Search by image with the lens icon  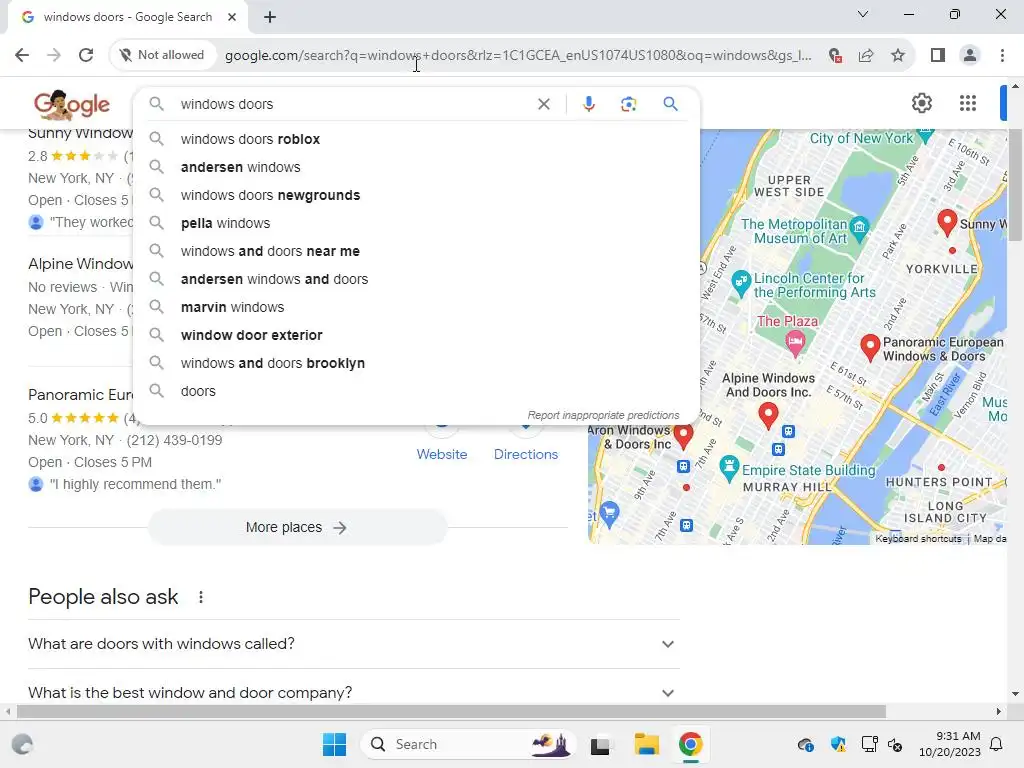(629, 104)
